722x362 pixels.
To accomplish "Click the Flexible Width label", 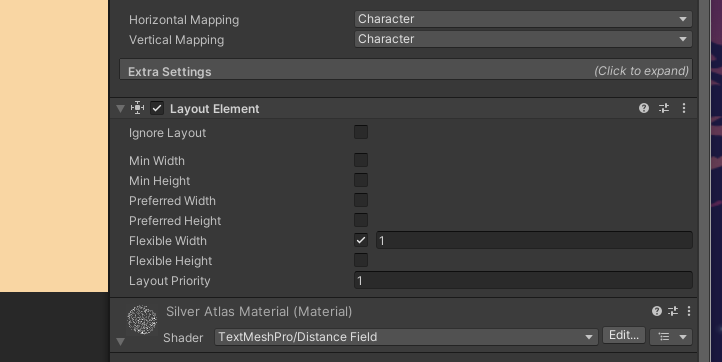I will click(168, 241).
